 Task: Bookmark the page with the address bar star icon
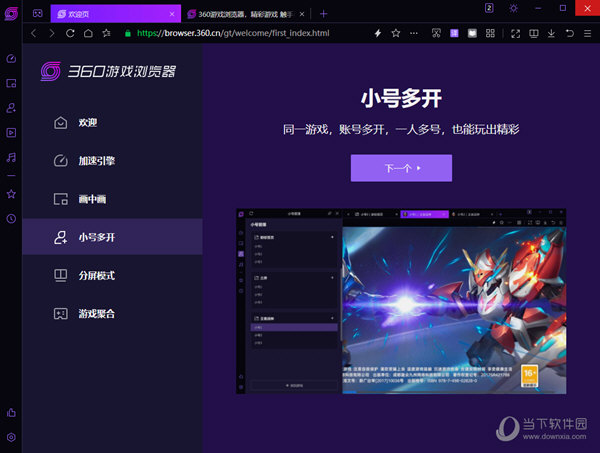396,33
